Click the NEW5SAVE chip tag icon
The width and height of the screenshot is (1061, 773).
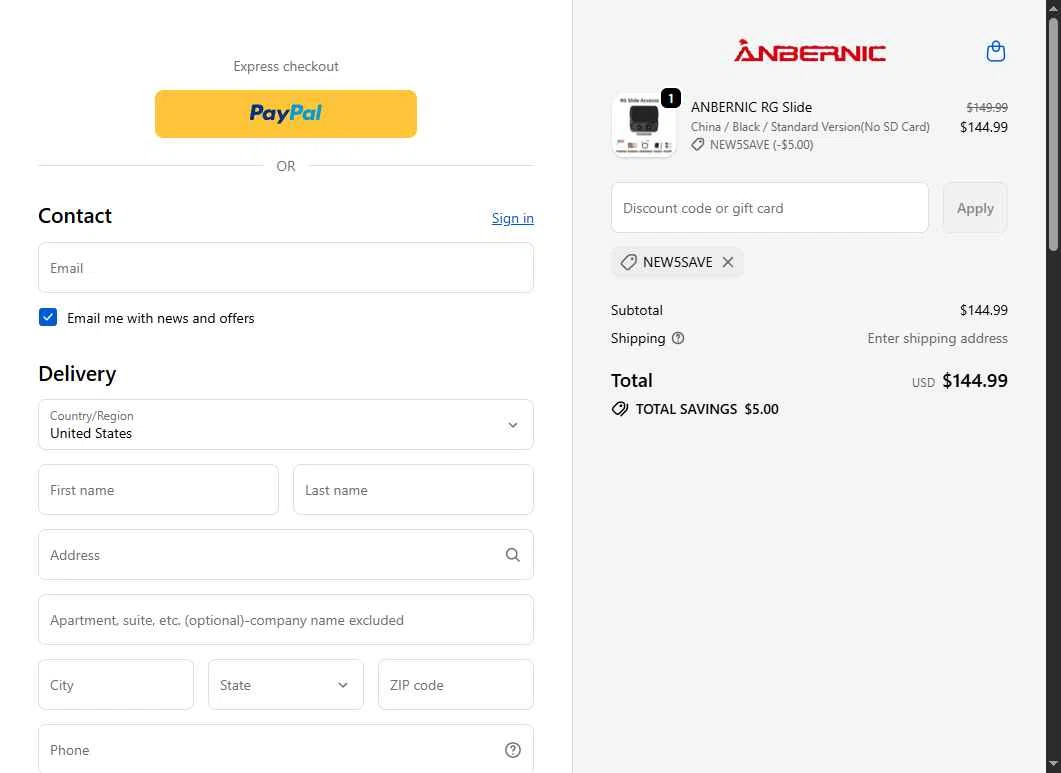[x=629, y=262]
